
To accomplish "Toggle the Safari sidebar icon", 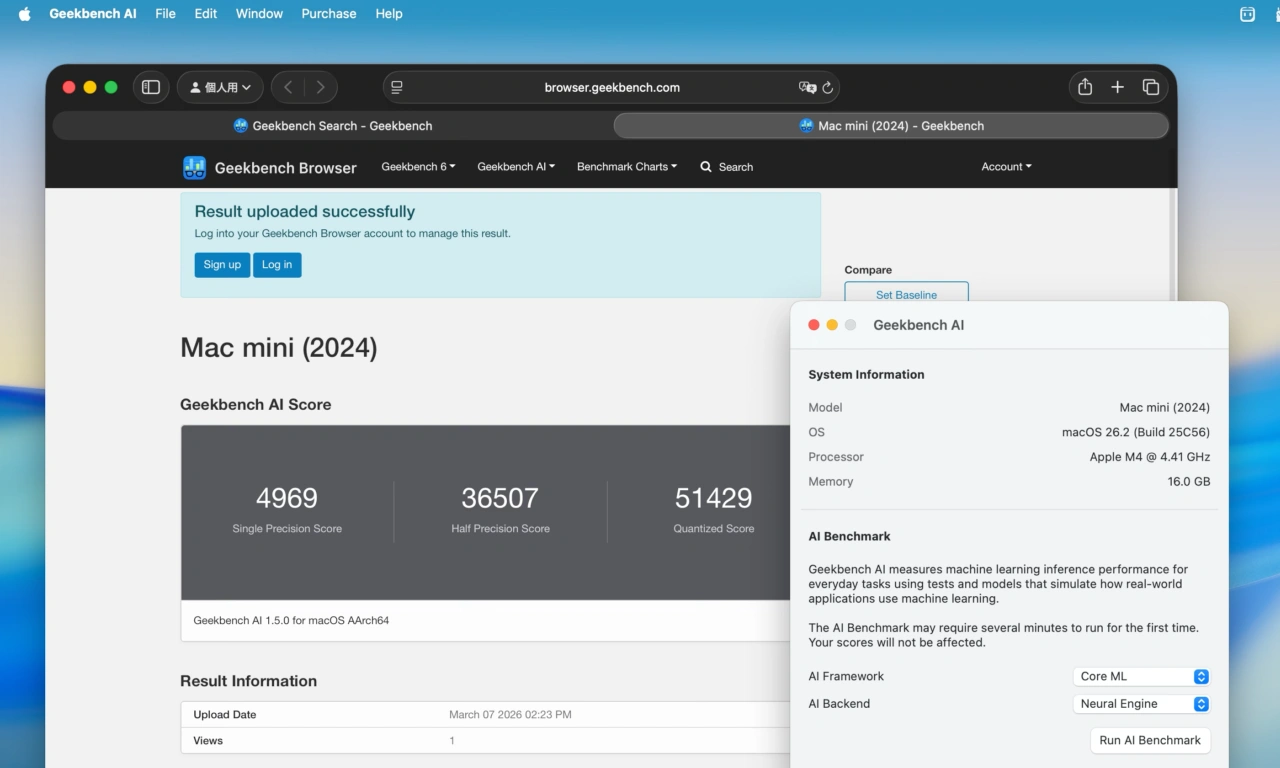I will pyautogui.click(x=151, y=87).
